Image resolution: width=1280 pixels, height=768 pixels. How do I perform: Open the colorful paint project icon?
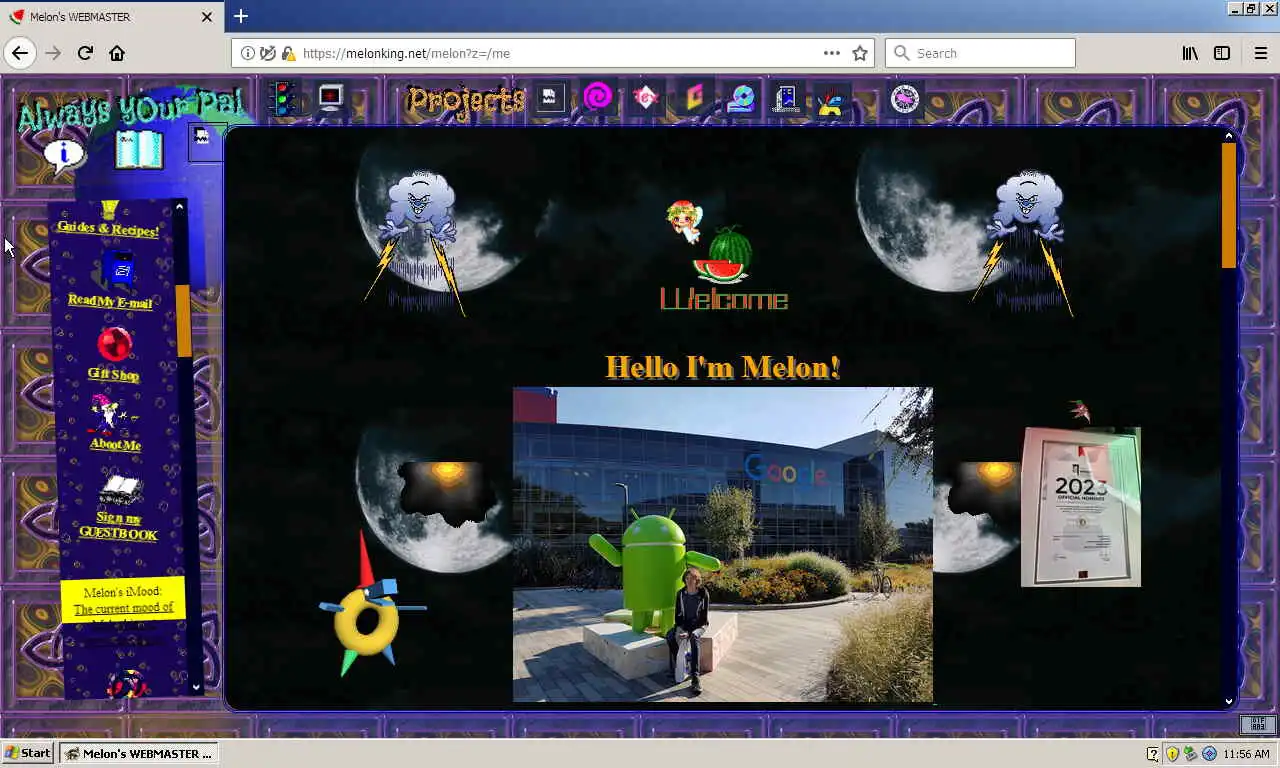coord(830,99)
